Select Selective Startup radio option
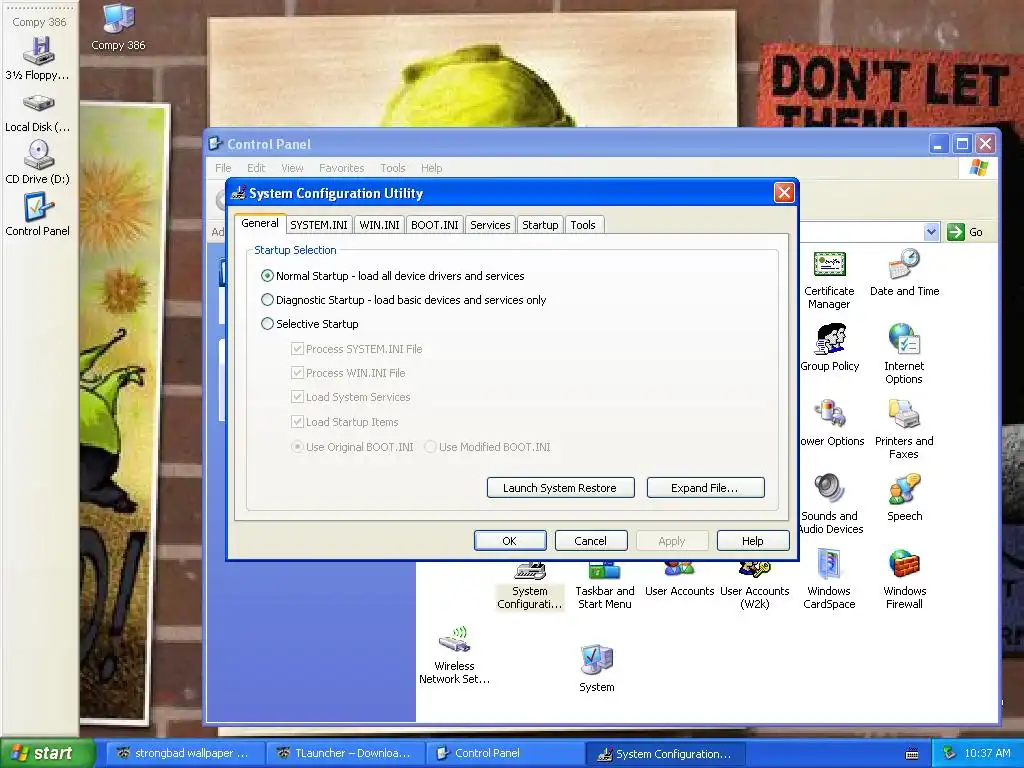Screen dimensions: 1024x768 267,324
